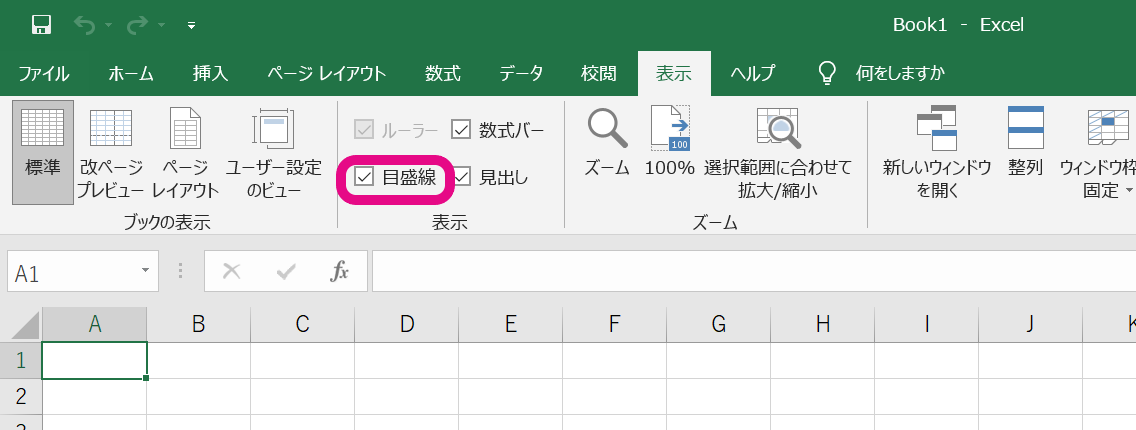
Task: Click the formula bar input field
Action: 750,271
